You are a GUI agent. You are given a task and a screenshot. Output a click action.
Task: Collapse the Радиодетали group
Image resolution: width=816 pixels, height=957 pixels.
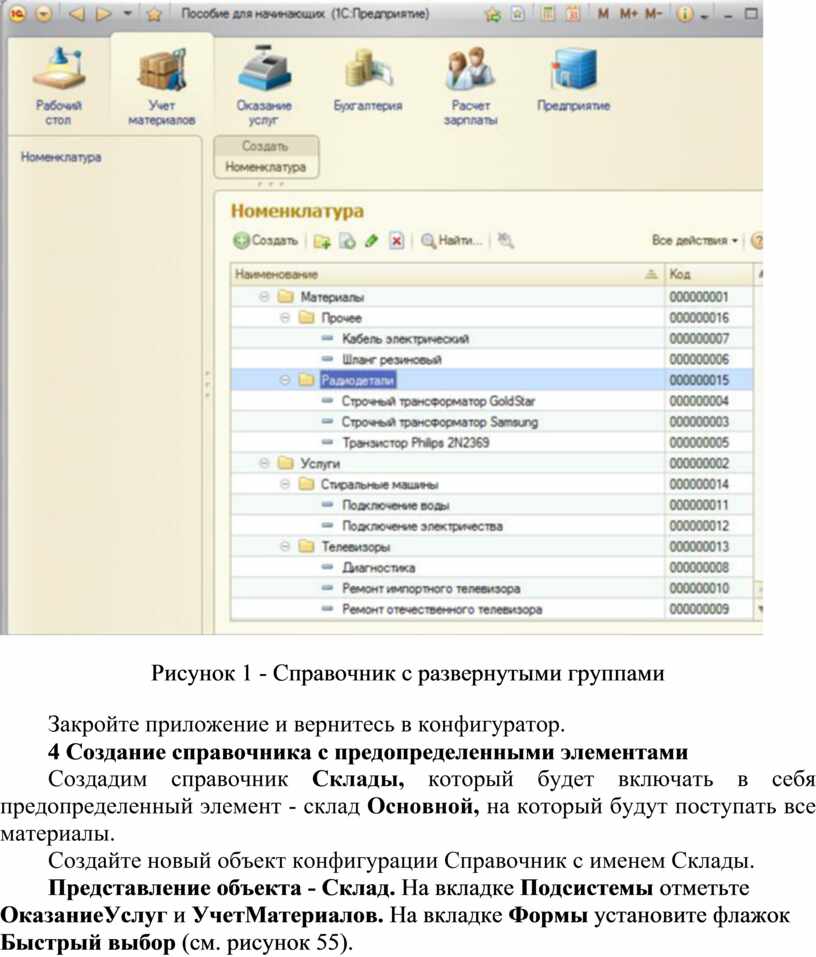point(284,380)
